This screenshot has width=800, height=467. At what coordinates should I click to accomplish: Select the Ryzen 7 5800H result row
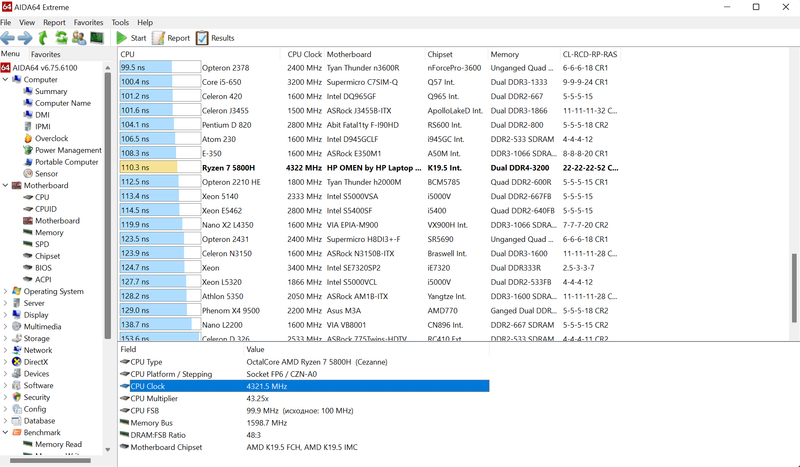click(370, 167)
